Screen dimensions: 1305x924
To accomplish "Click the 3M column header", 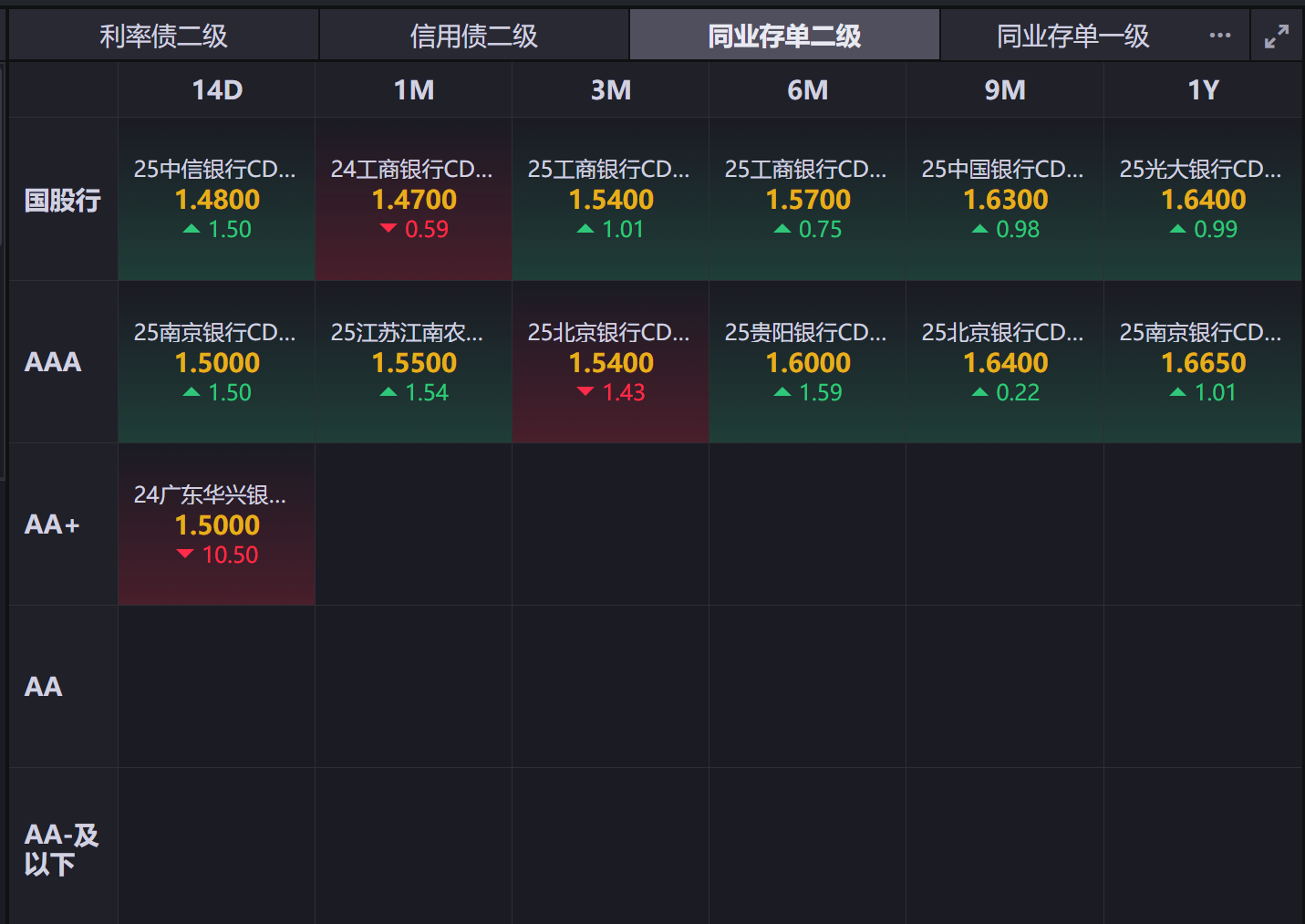I will [611, 90].
